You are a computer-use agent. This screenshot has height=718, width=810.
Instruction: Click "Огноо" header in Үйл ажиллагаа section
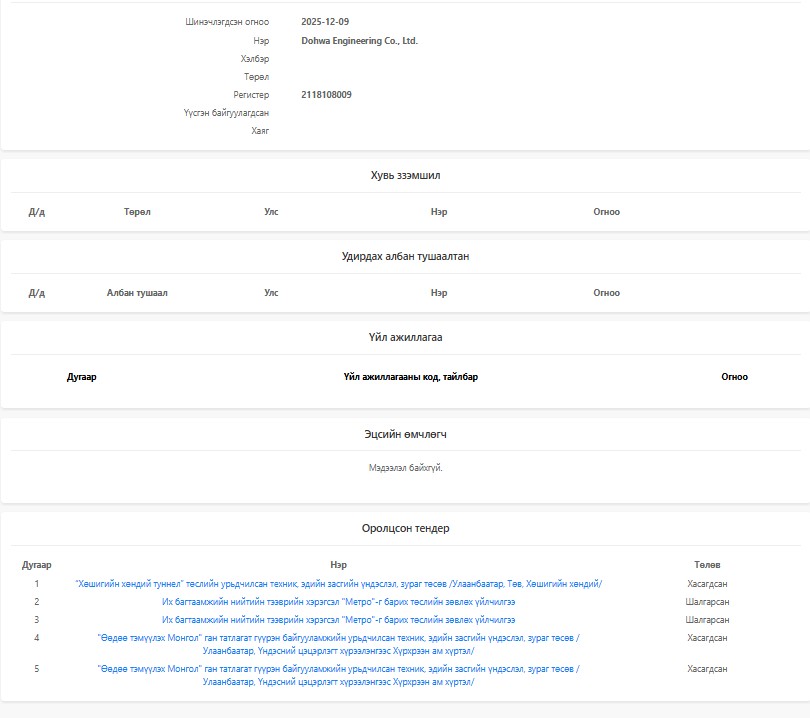coord(735,377)
